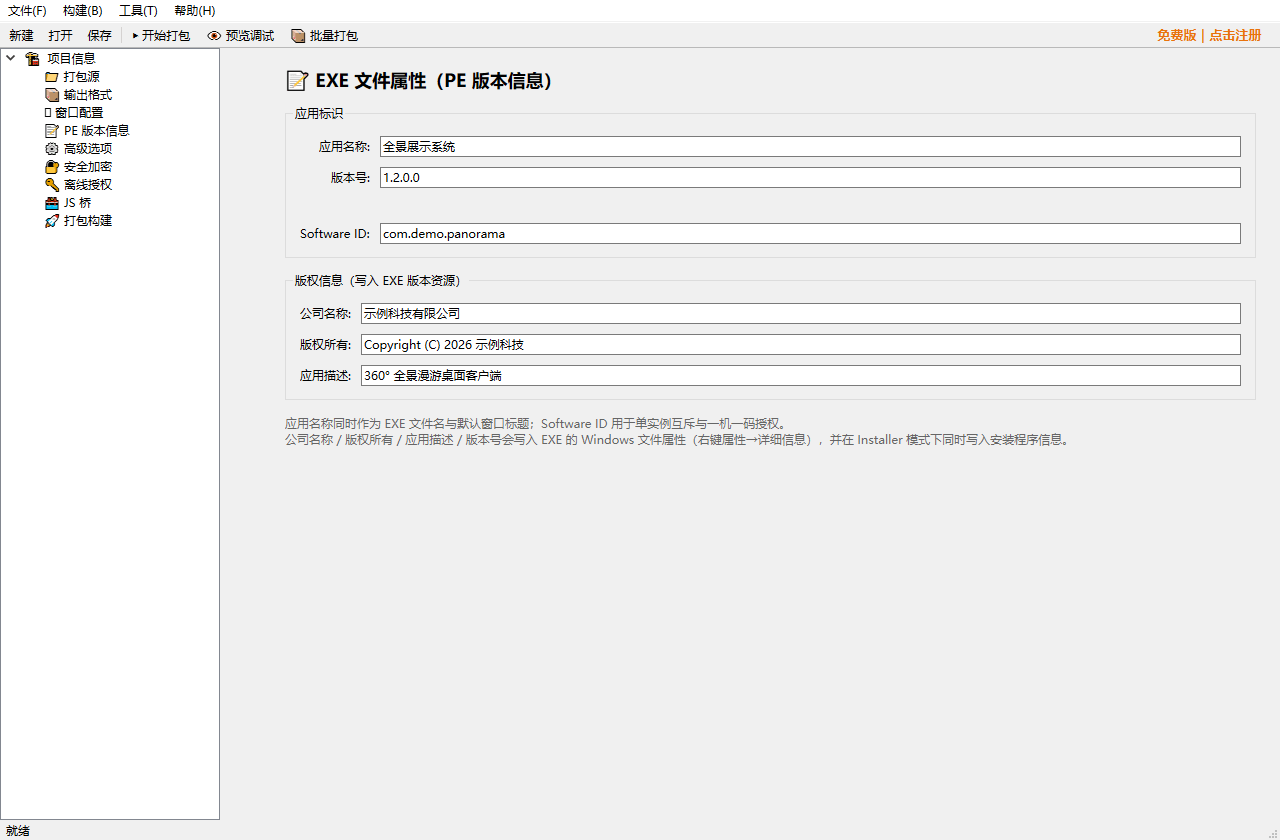The image size is (1280, 840).
Task: Click the 保存 toolbar button
Action: tap(99, 35)
